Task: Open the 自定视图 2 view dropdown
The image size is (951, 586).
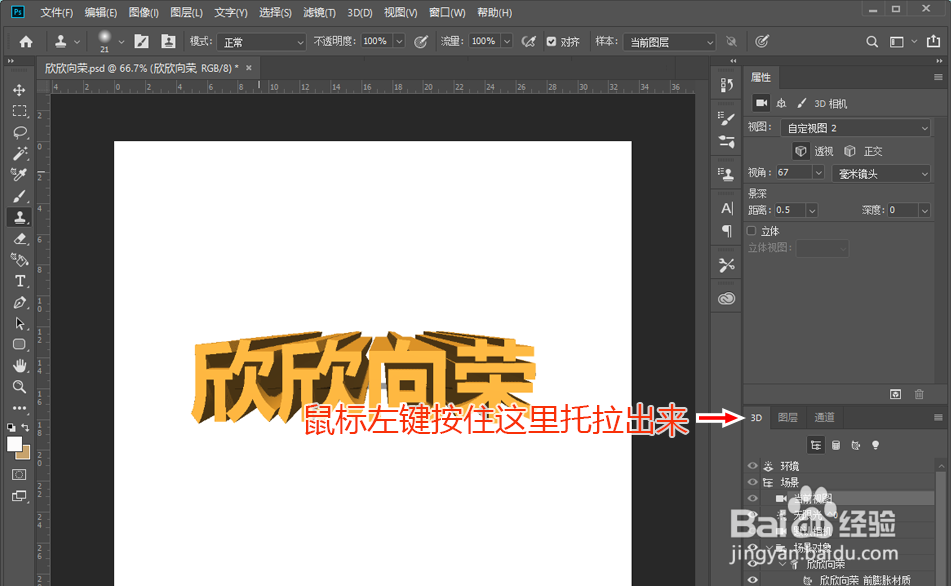Action: pos(855,127)
